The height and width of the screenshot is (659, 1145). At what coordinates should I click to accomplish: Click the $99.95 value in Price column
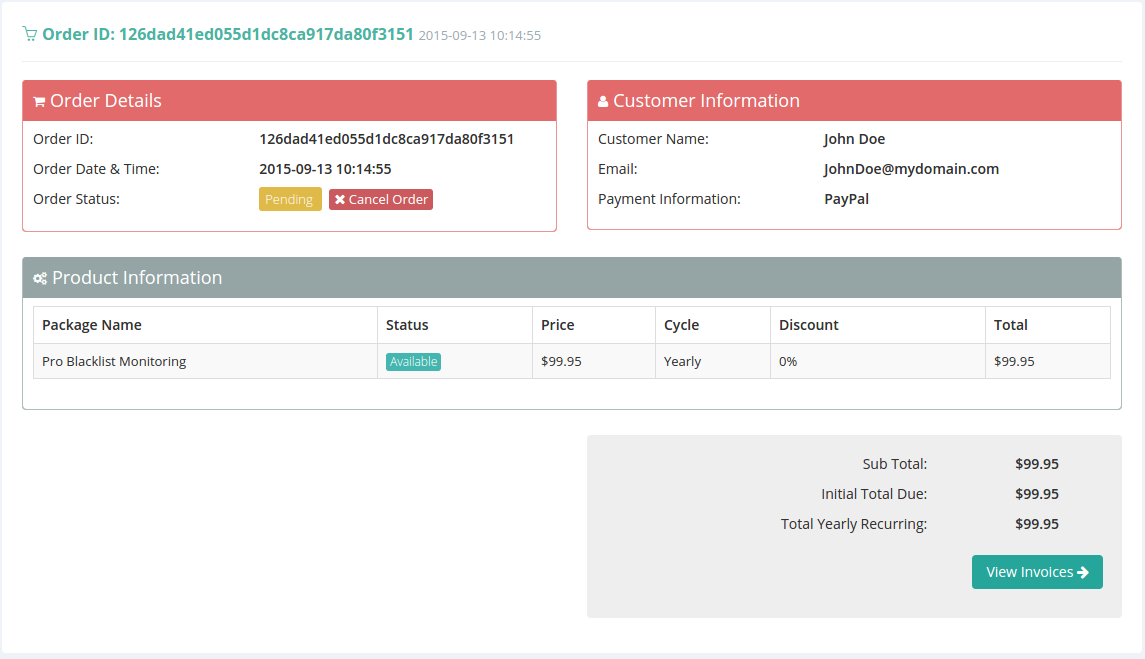[562, 362]
